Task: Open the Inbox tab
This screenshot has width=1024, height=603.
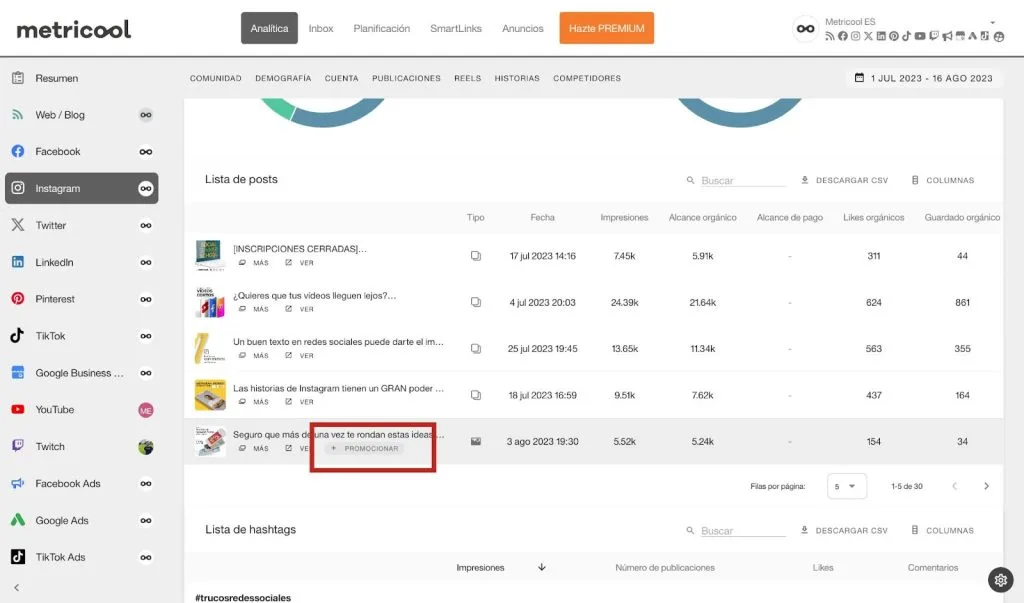Action: click(x=321, y=28)
